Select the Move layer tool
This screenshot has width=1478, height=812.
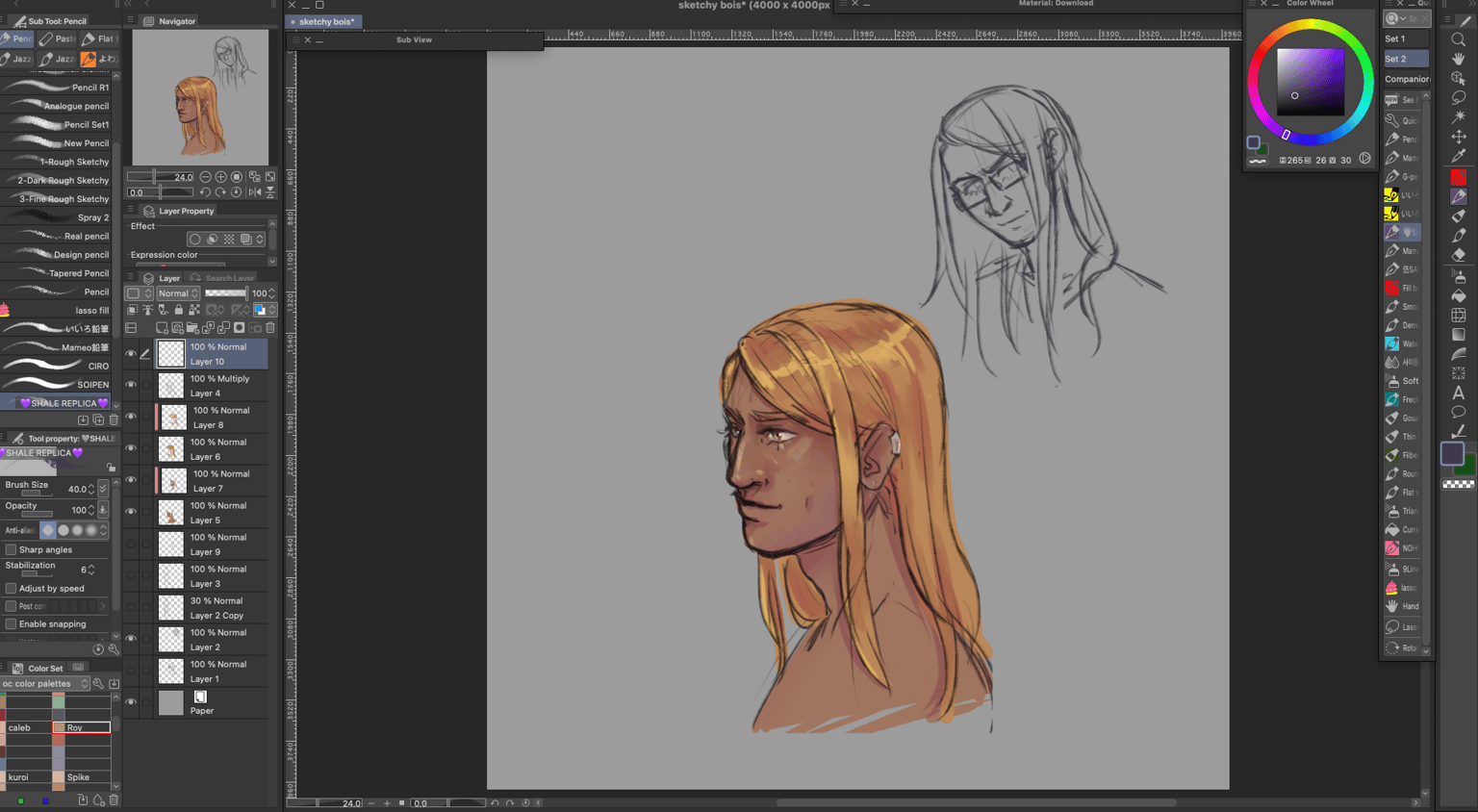1459,137
